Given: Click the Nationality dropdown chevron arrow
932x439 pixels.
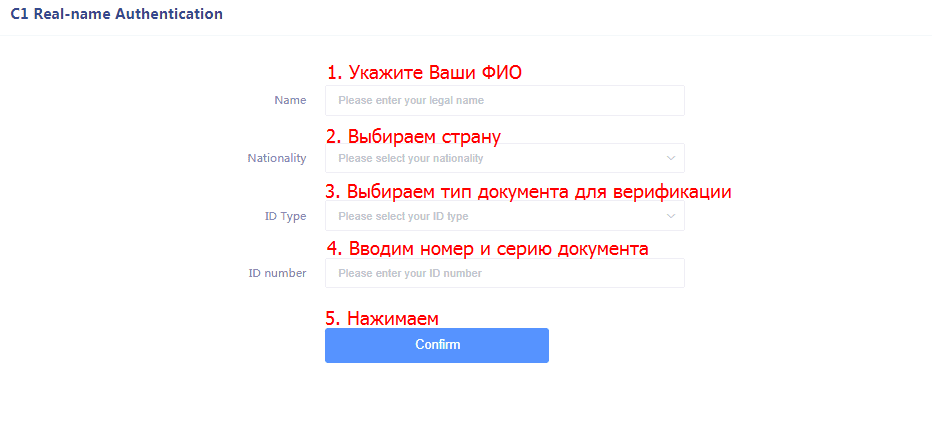Looking at the screenshot, I should coord(670,158).
